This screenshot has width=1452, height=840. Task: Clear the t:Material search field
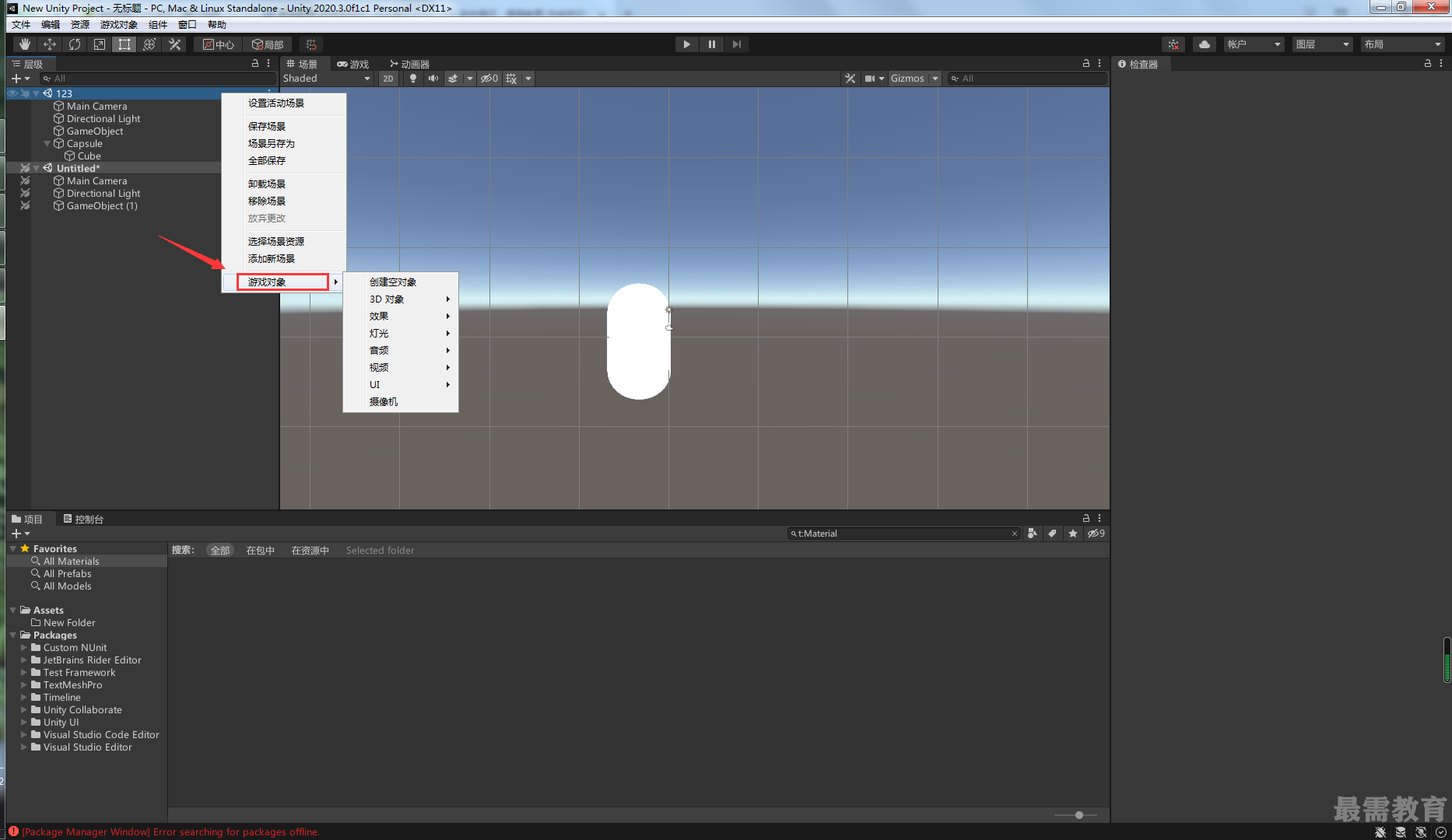pos(1014,534)
